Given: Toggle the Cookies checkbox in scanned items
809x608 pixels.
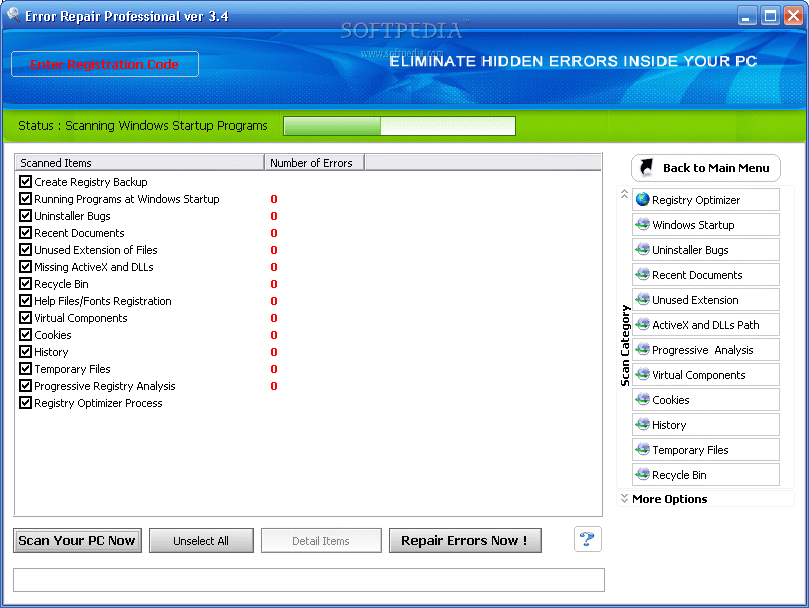Looking at the screenshot, I should coord(25,334).
